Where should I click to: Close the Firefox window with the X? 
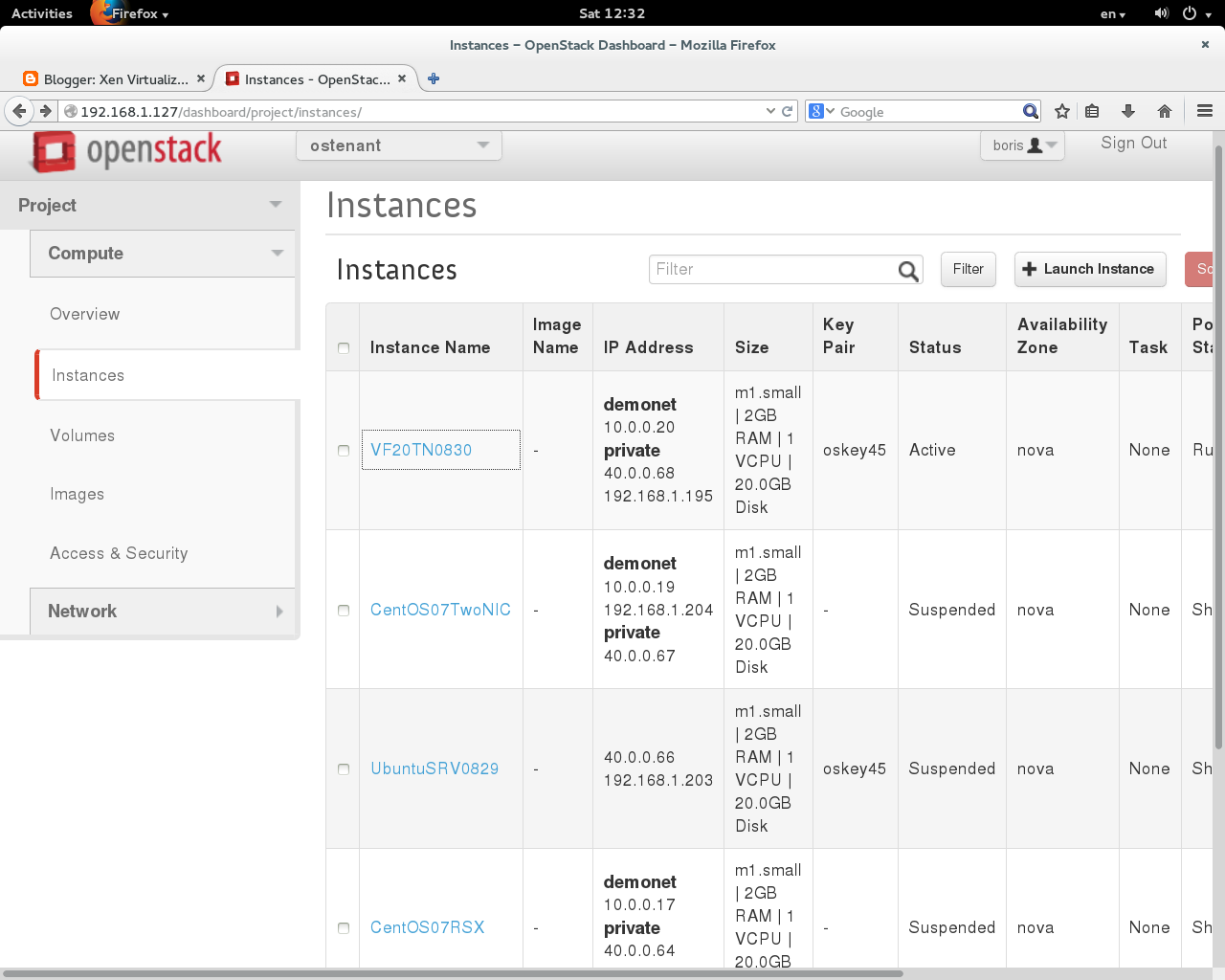click(1205, 44)
